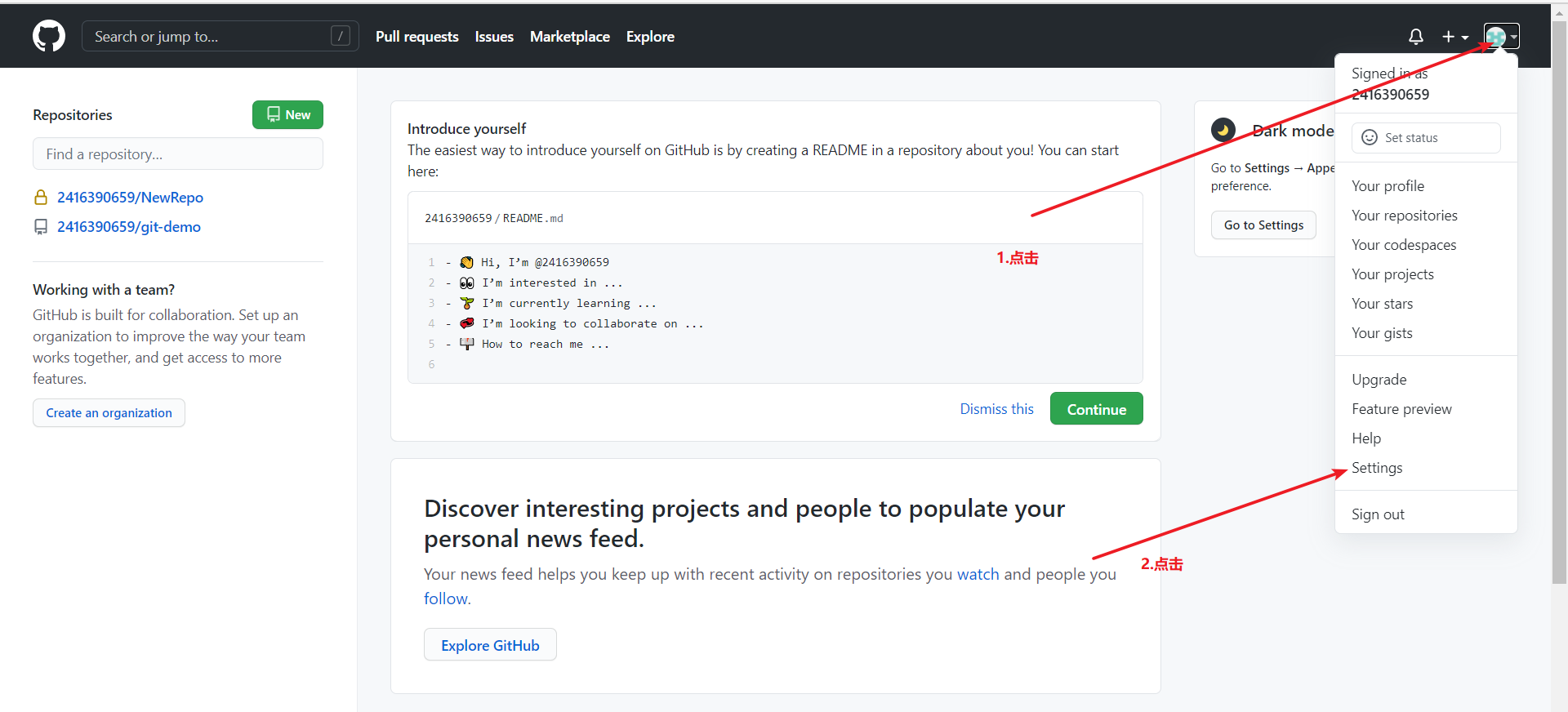
Task: Open Explore in the header
Action: tap(650, 37)
